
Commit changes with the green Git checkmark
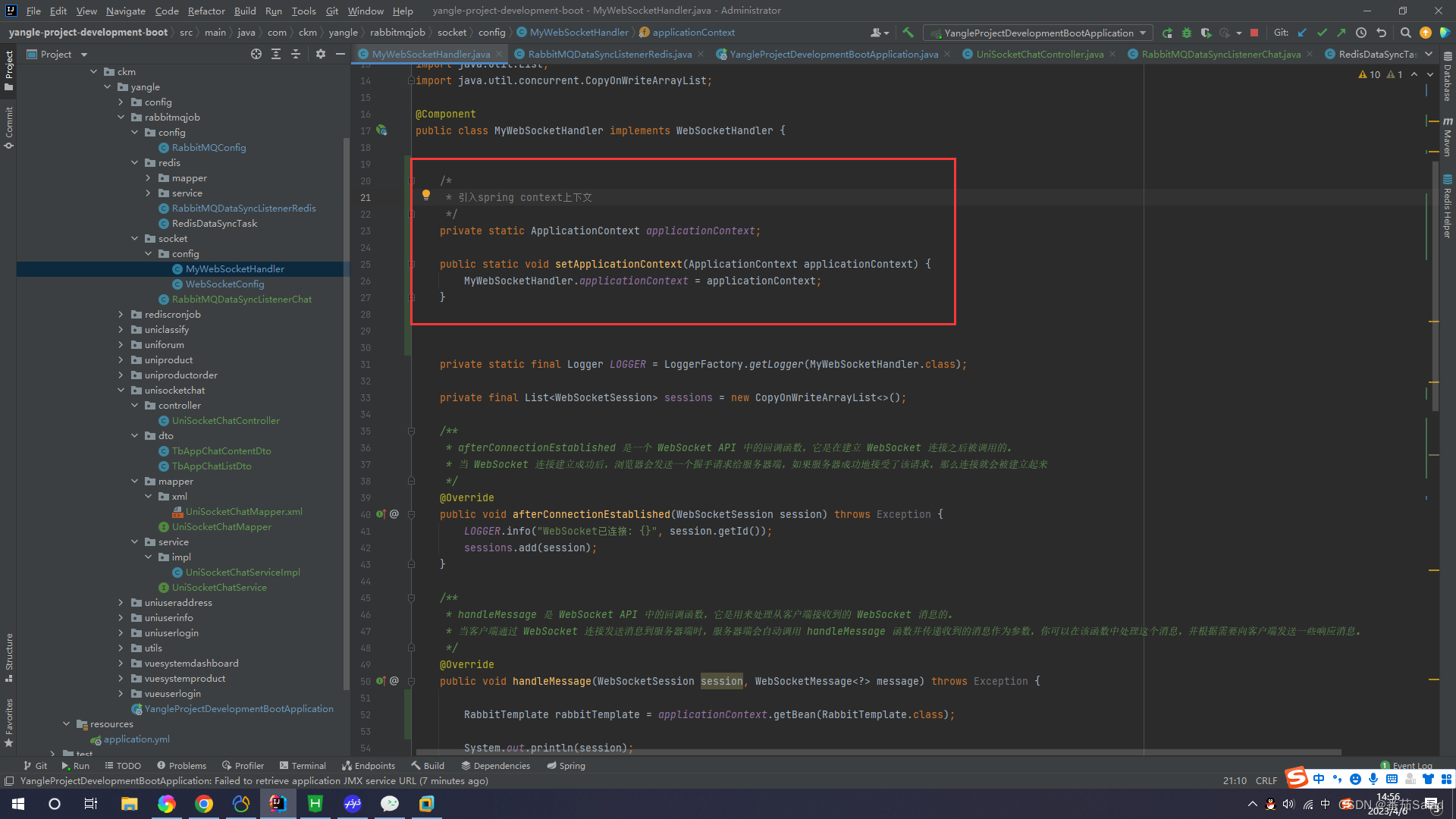click(1322, 33)
